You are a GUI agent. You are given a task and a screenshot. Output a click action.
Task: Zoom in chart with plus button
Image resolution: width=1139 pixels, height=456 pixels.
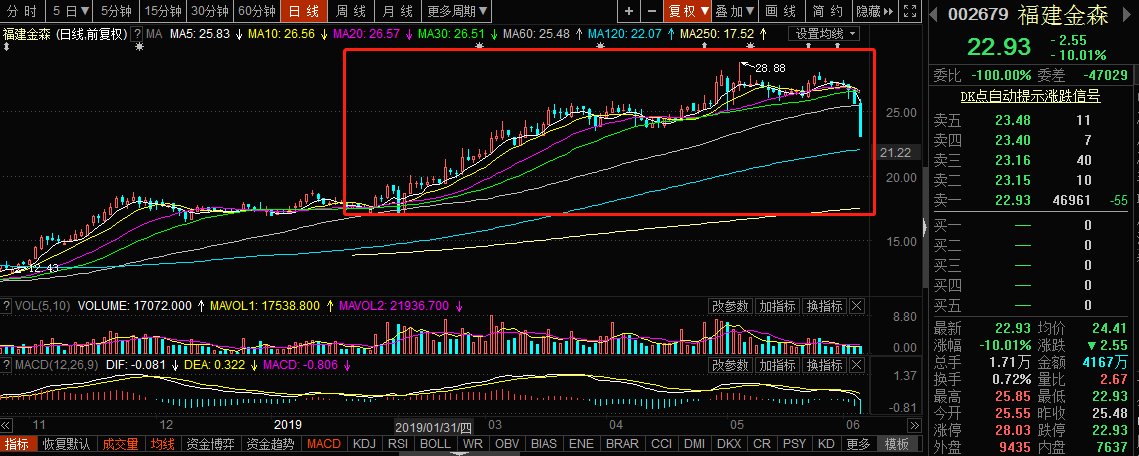tap(628, 11)
